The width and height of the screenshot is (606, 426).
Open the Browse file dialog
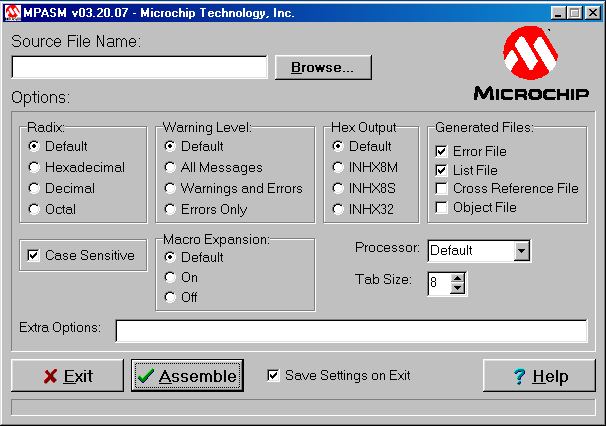(323, 67)
